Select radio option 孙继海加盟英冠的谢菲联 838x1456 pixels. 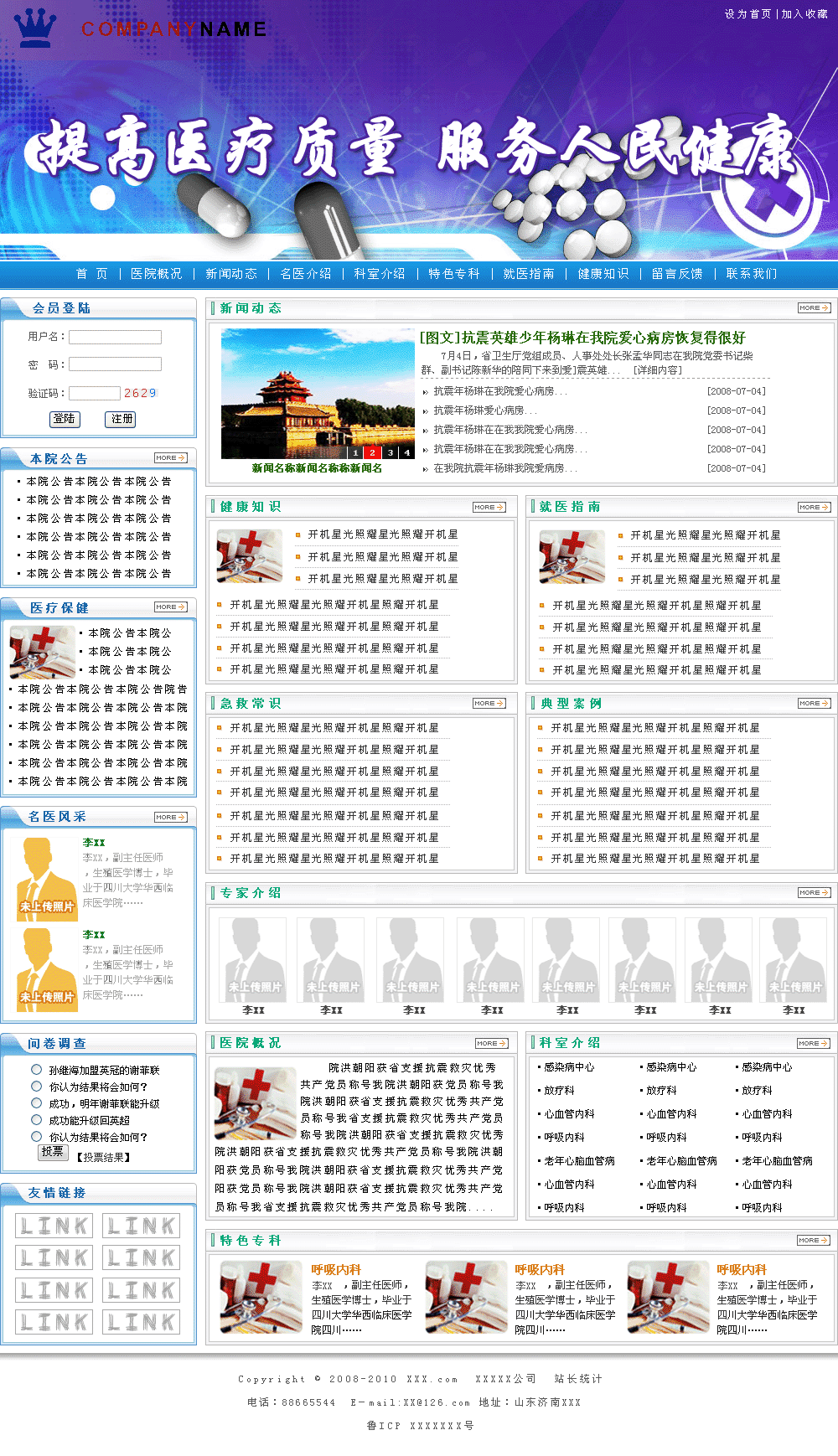tap(36, 1069)
